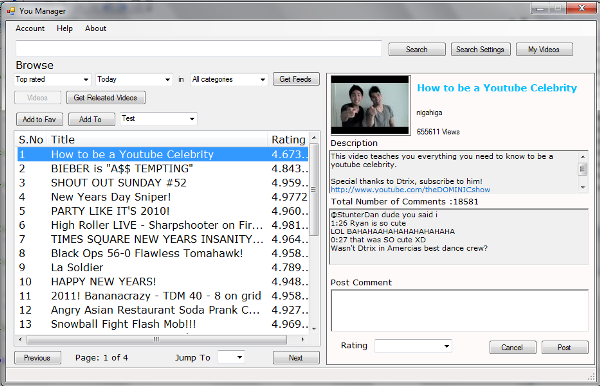Click the video list scroll up arrow
The height and width of the screenshot is (386, 600).
pos(314,137)
